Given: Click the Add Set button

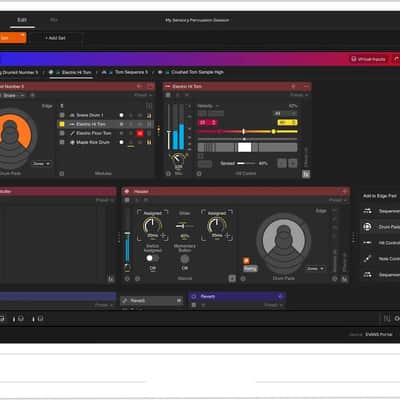Looking at the screenshot, I should (x=55, y=38).
